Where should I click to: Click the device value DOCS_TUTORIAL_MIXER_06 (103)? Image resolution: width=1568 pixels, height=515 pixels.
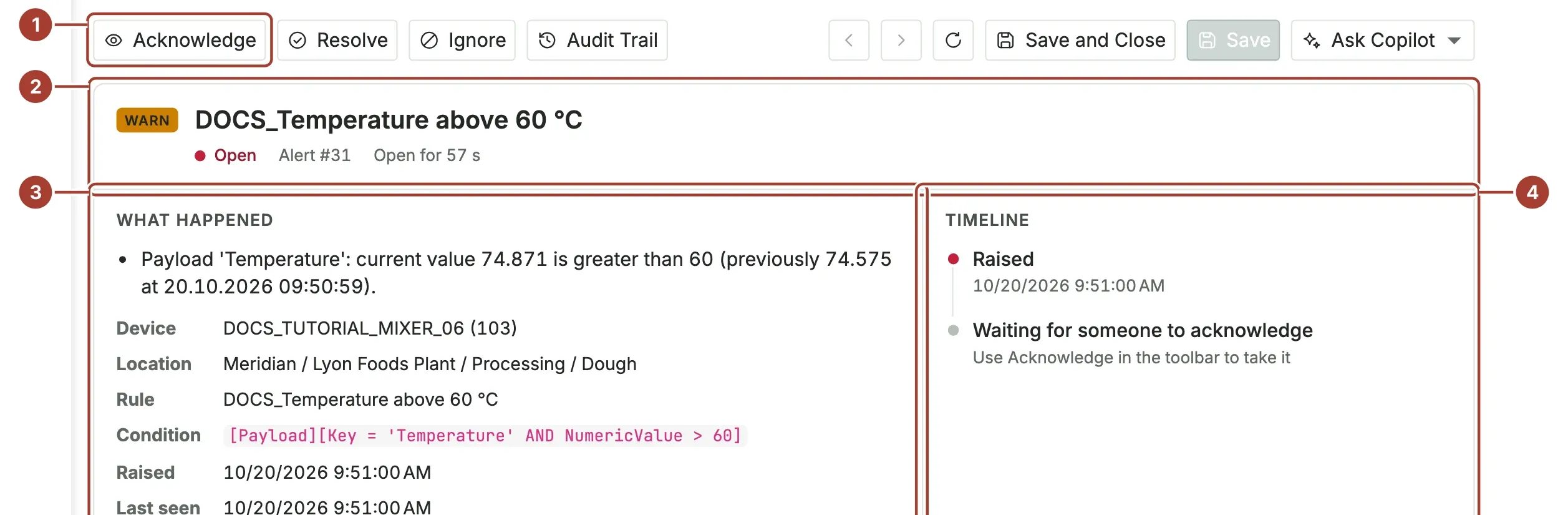tap(370, 328)
